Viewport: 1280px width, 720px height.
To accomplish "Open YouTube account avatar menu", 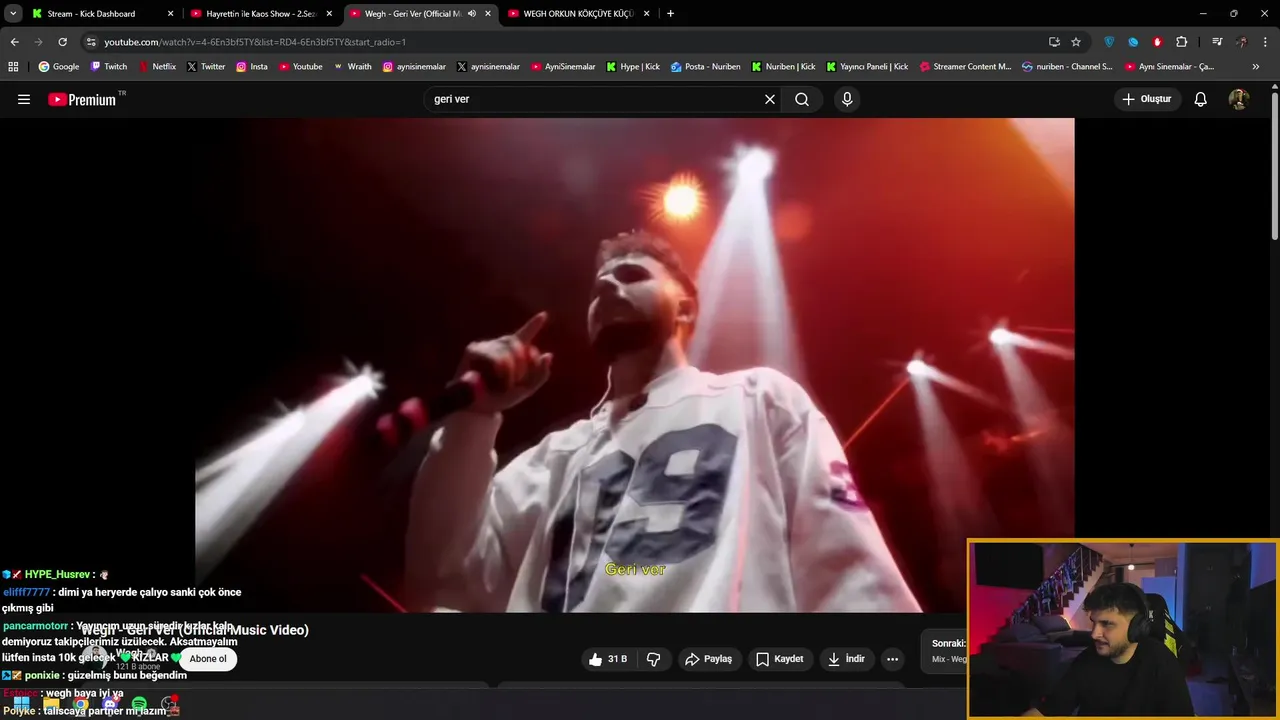I will [1239, 99].
